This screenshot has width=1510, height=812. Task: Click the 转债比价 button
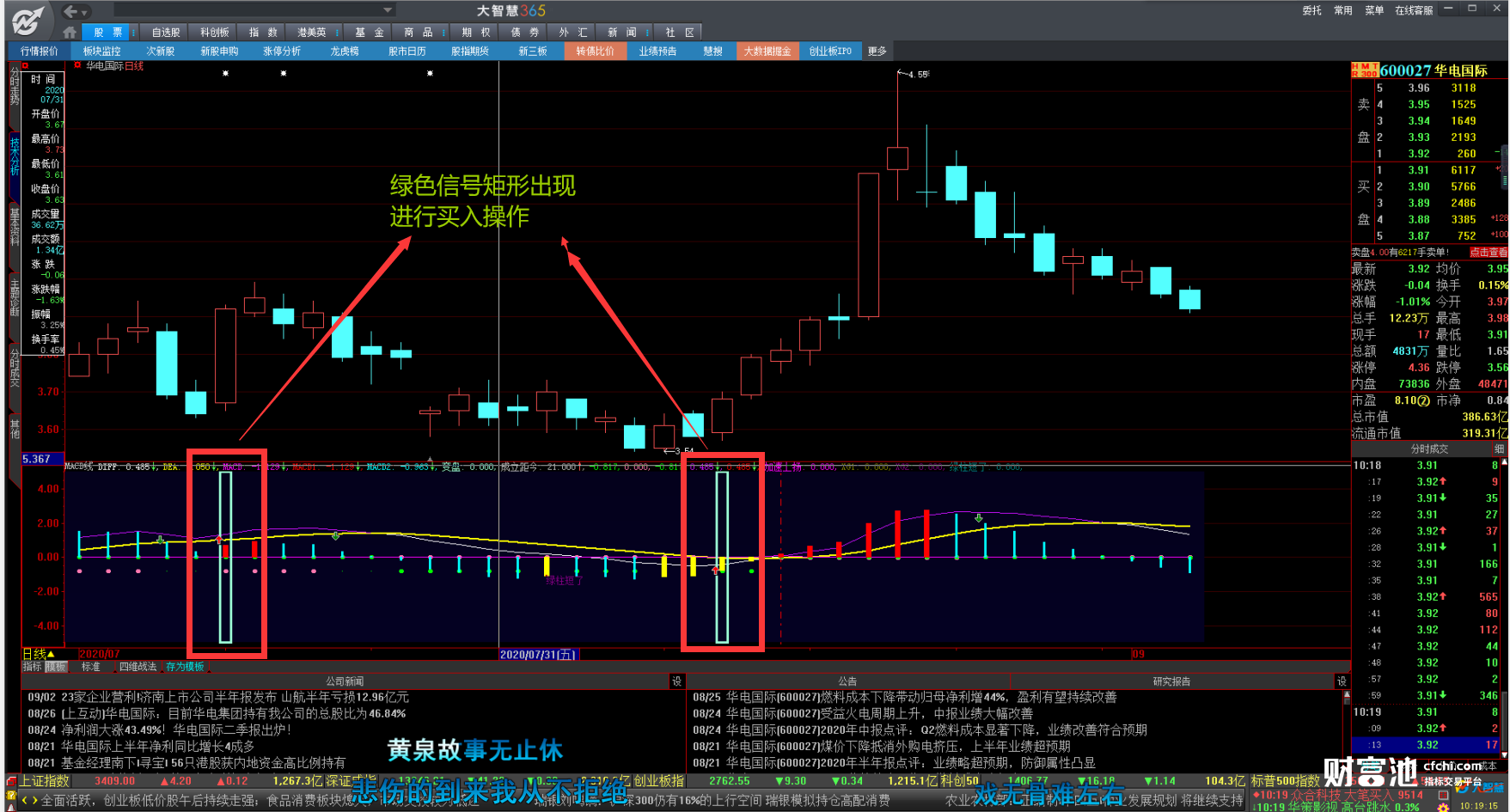(595, 52)
